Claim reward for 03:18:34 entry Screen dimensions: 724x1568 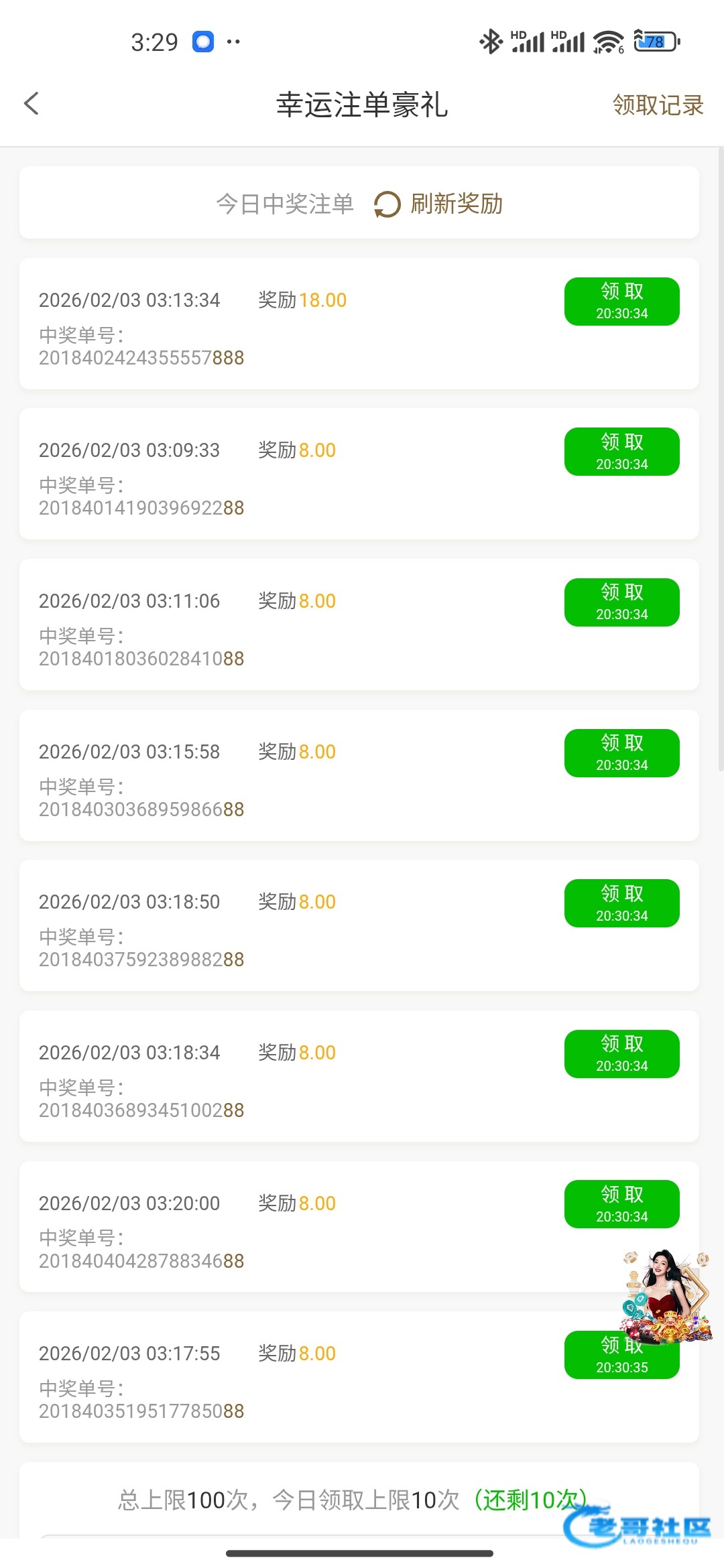[x=621, y=1054]
